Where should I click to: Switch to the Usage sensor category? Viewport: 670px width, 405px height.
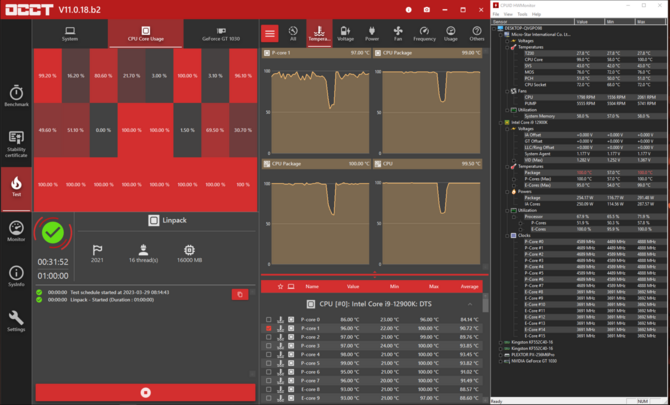(450, 33)
